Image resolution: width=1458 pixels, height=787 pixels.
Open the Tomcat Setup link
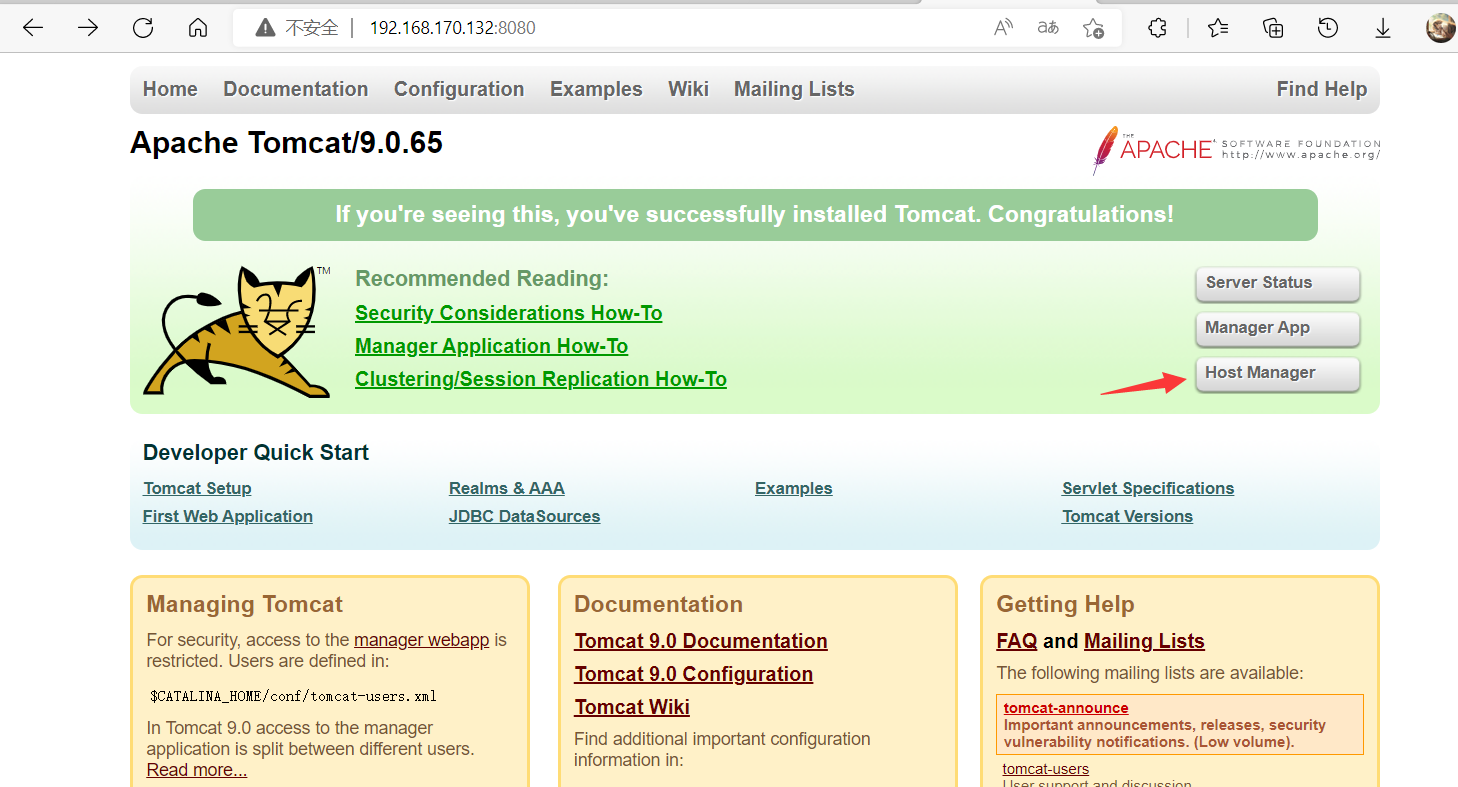[197, 488]
